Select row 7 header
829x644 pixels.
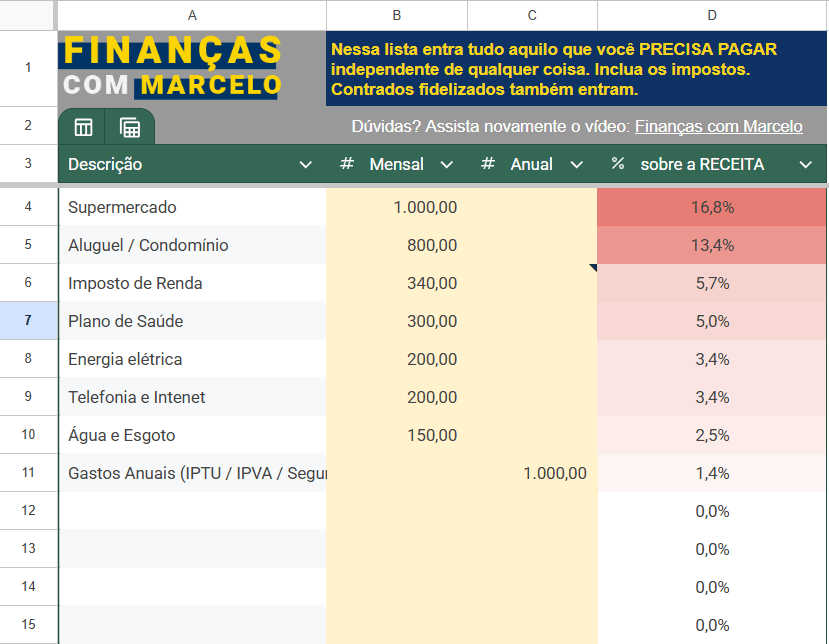(x=29, y=321)
